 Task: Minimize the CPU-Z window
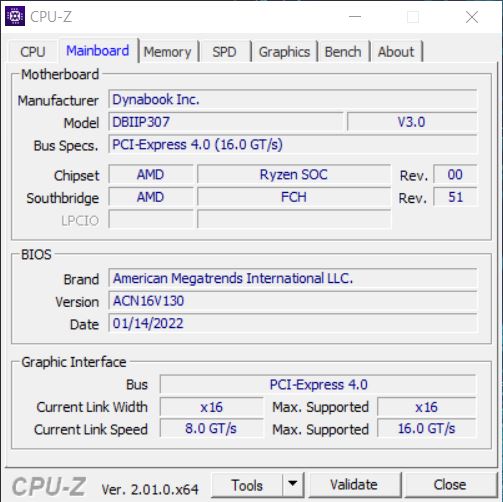click(x=355, y=16)
